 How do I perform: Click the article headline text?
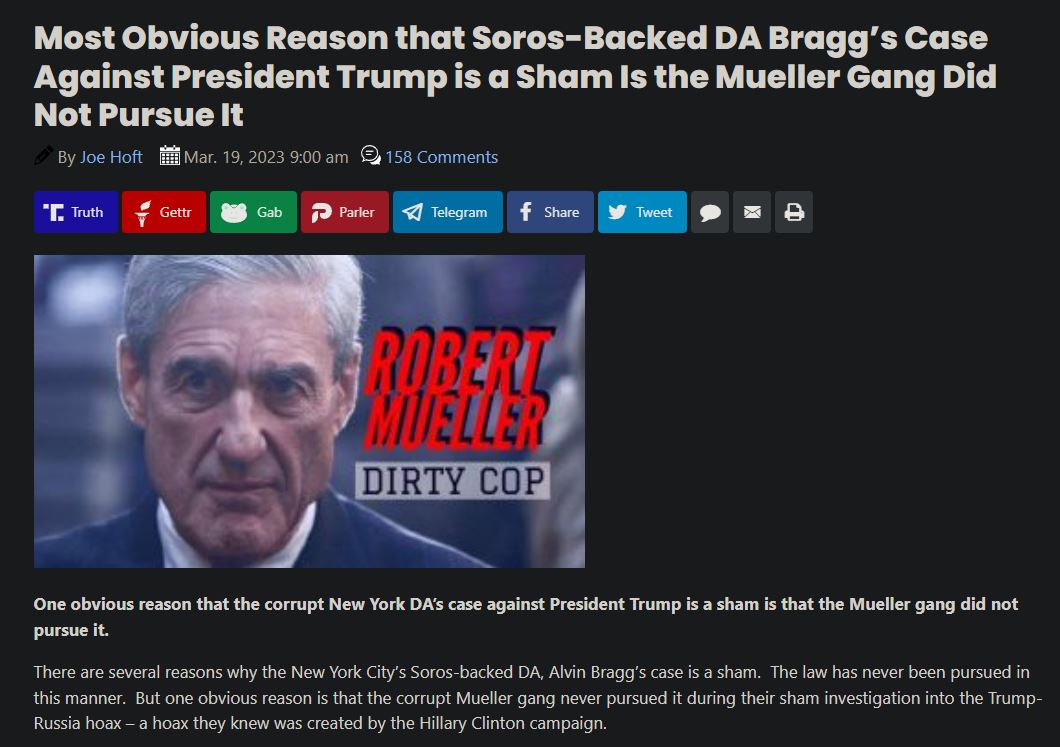[515, 76]
